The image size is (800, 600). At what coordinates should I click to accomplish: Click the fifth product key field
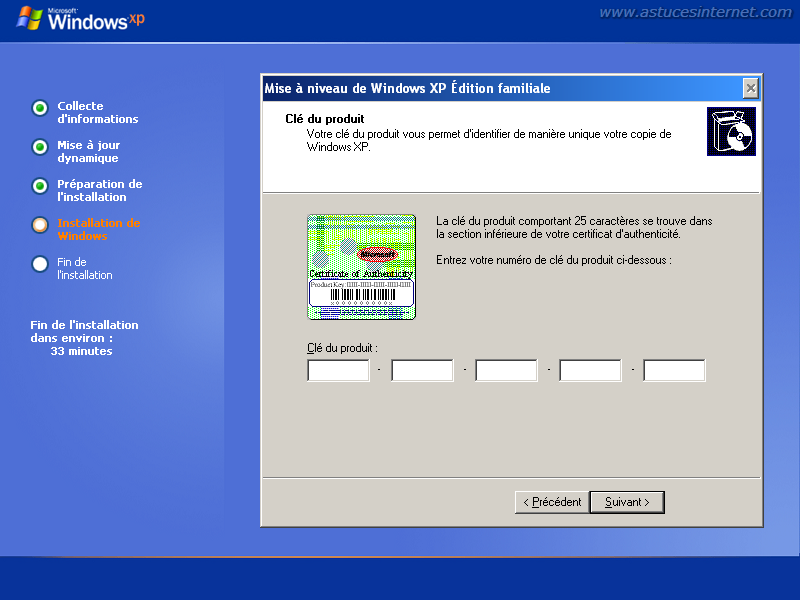tap(674, 370)
